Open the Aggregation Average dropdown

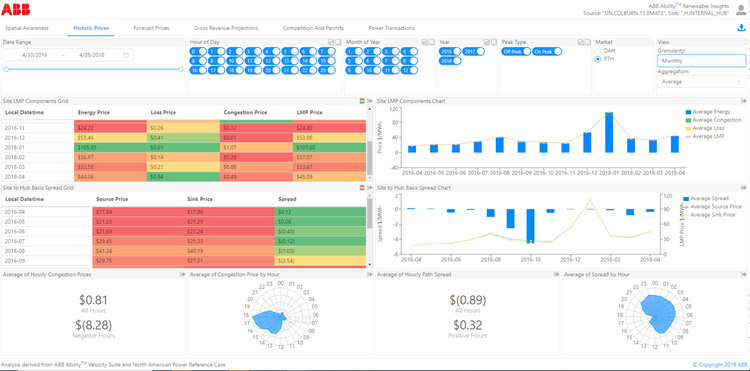pyautogui.click(x=701, y=82)
